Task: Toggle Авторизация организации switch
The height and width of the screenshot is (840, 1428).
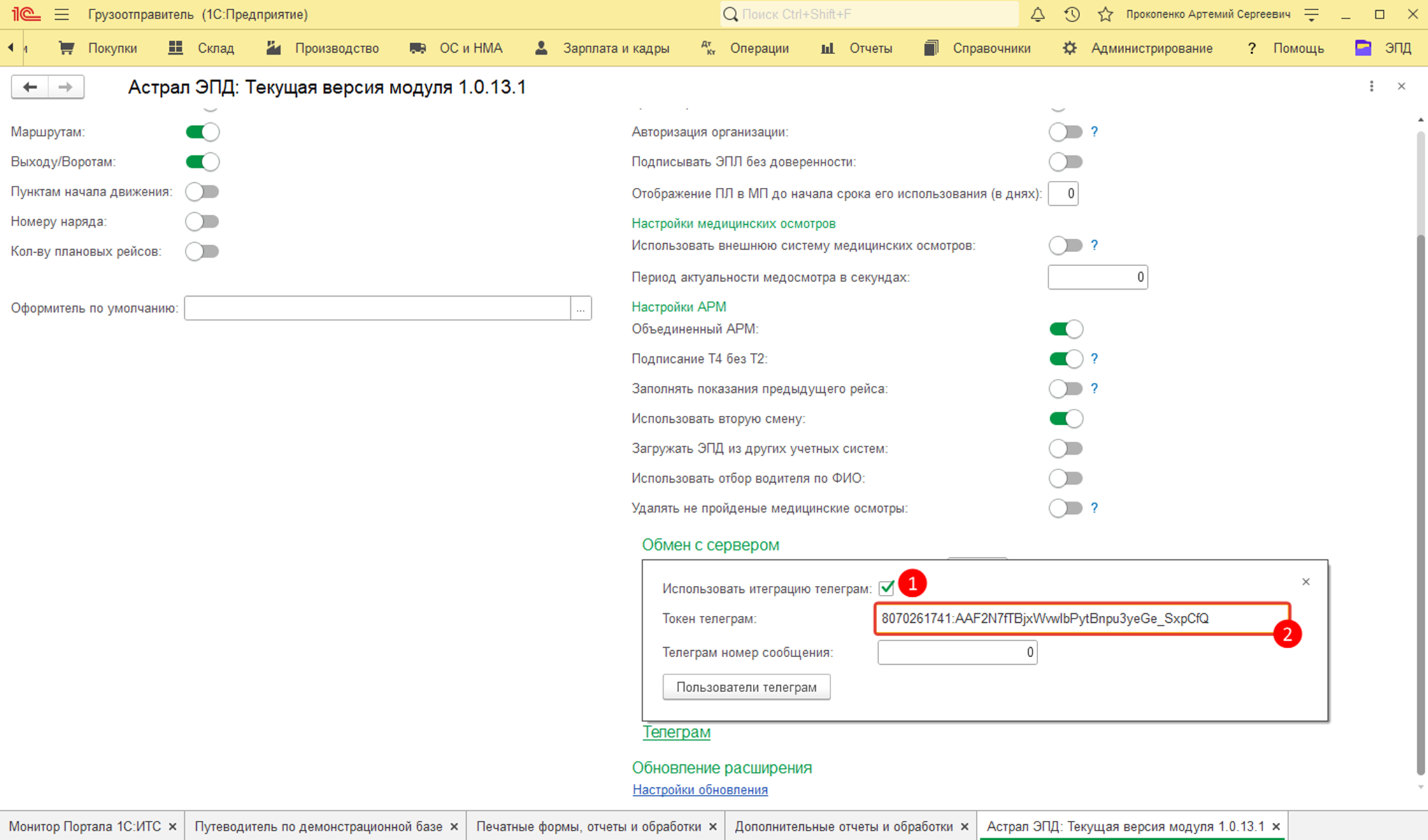Action: point(1066,132)
